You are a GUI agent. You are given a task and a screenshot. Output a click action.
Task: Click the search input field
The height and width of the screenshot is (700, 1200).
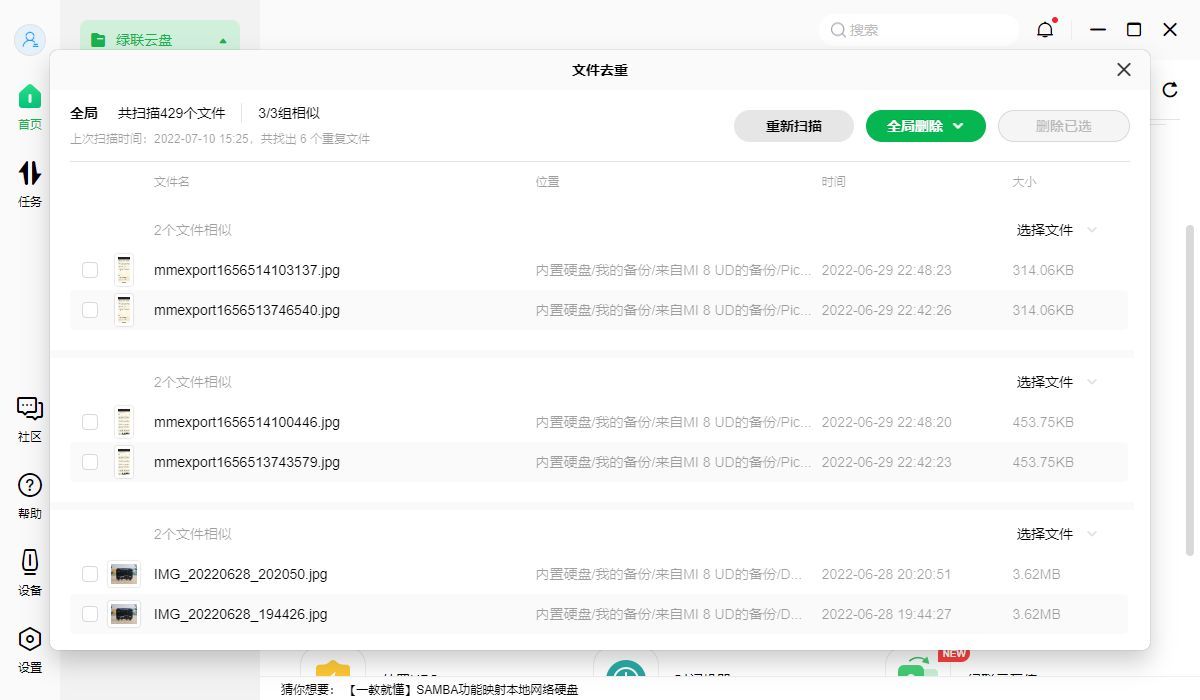(x=918, y=30)
